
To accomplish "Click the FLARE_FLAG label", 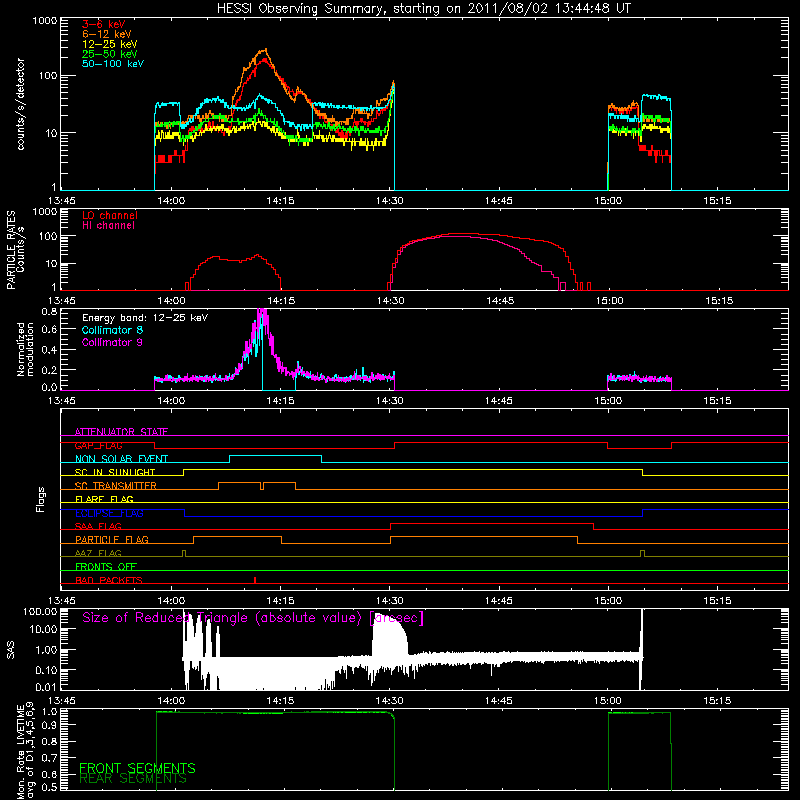I will click(104, 499).
